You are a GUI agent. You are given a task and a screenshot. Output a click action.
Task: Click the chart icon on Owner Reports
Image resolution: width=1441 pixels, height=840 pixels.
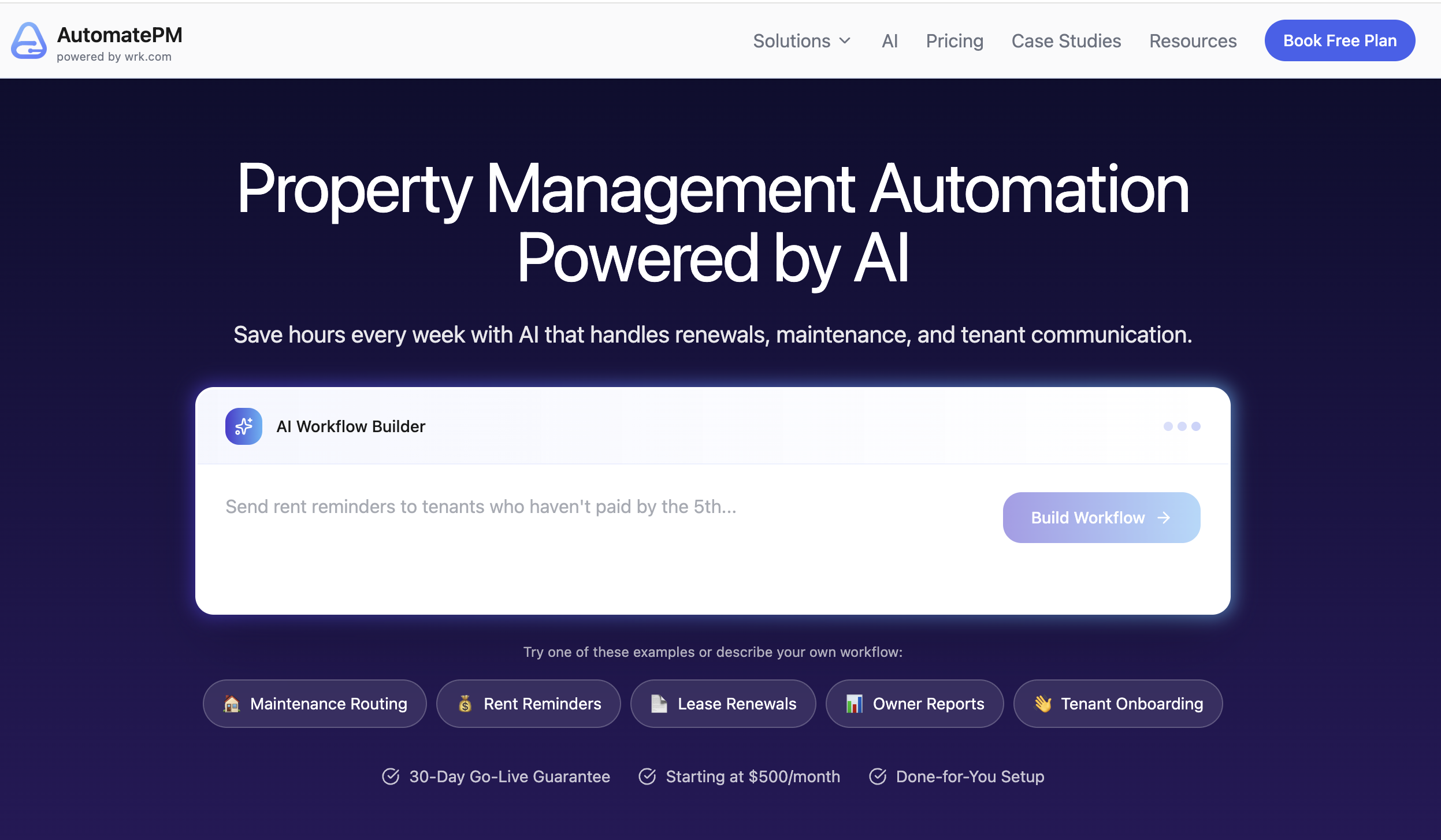tap(855, 704)
